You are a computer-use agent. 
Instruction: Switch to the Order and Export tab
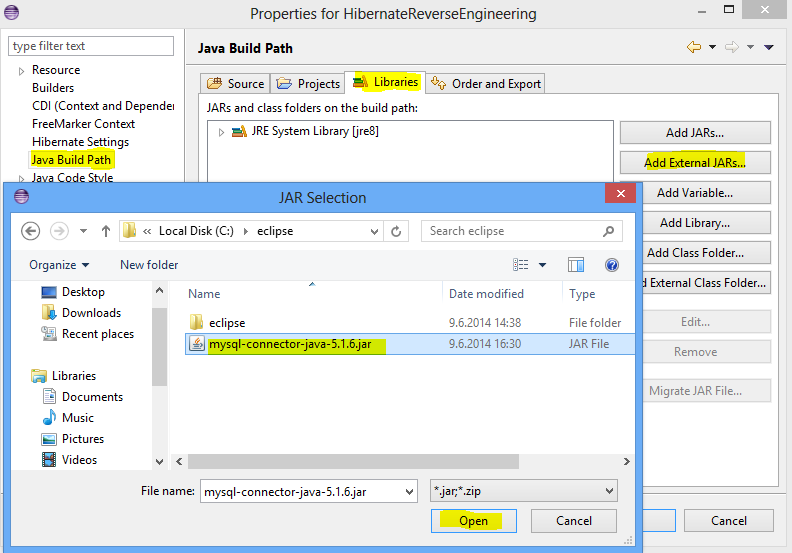(486, 84)
